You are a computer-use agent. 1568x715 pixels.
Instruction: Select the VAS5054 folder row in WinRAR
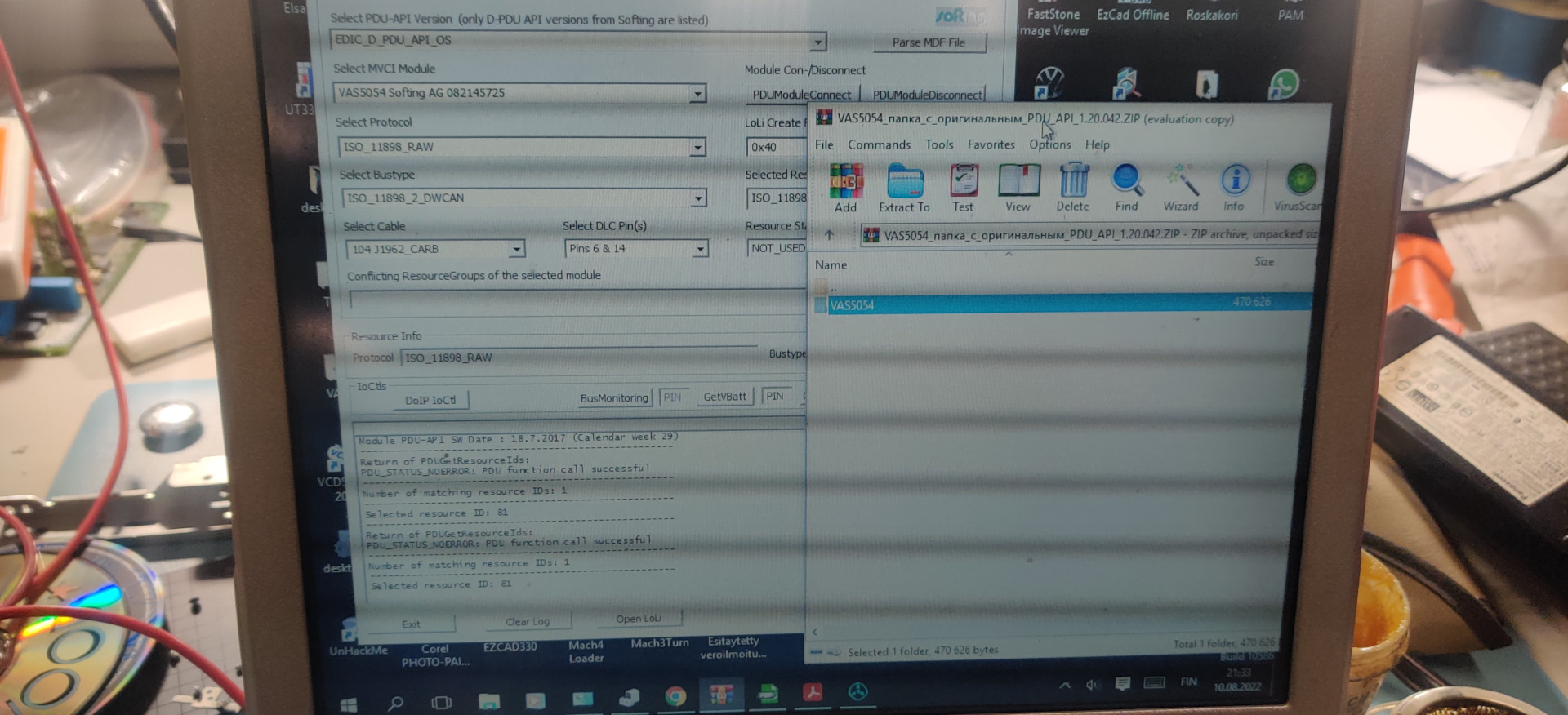pyautogui.click(x=1062, y=304)
